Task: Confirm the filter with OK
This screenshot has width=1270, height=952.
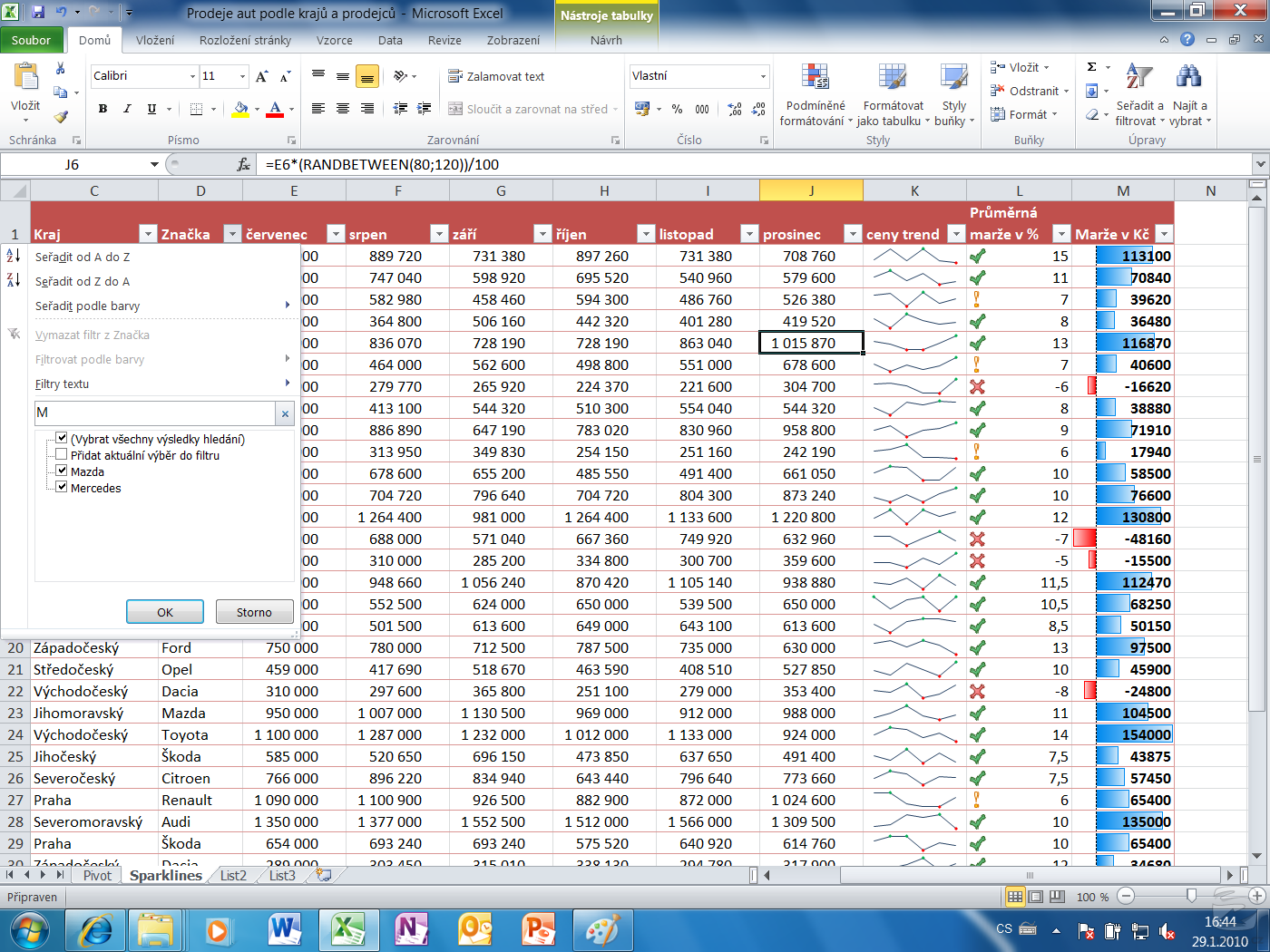Action: click(x=165, y=612)
